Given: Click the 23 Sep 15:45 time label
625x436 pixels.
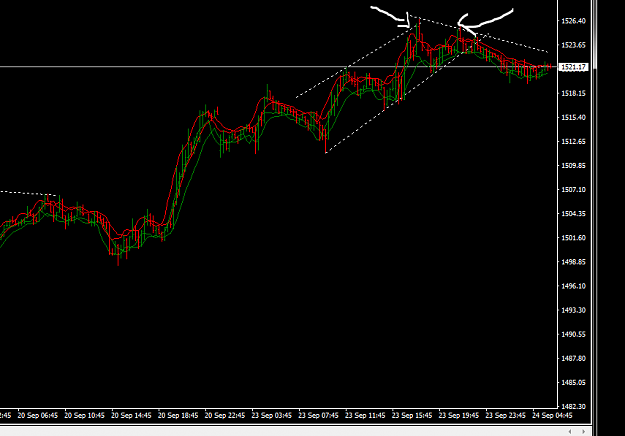Looking at the screenshot, I should pos(412,416).
